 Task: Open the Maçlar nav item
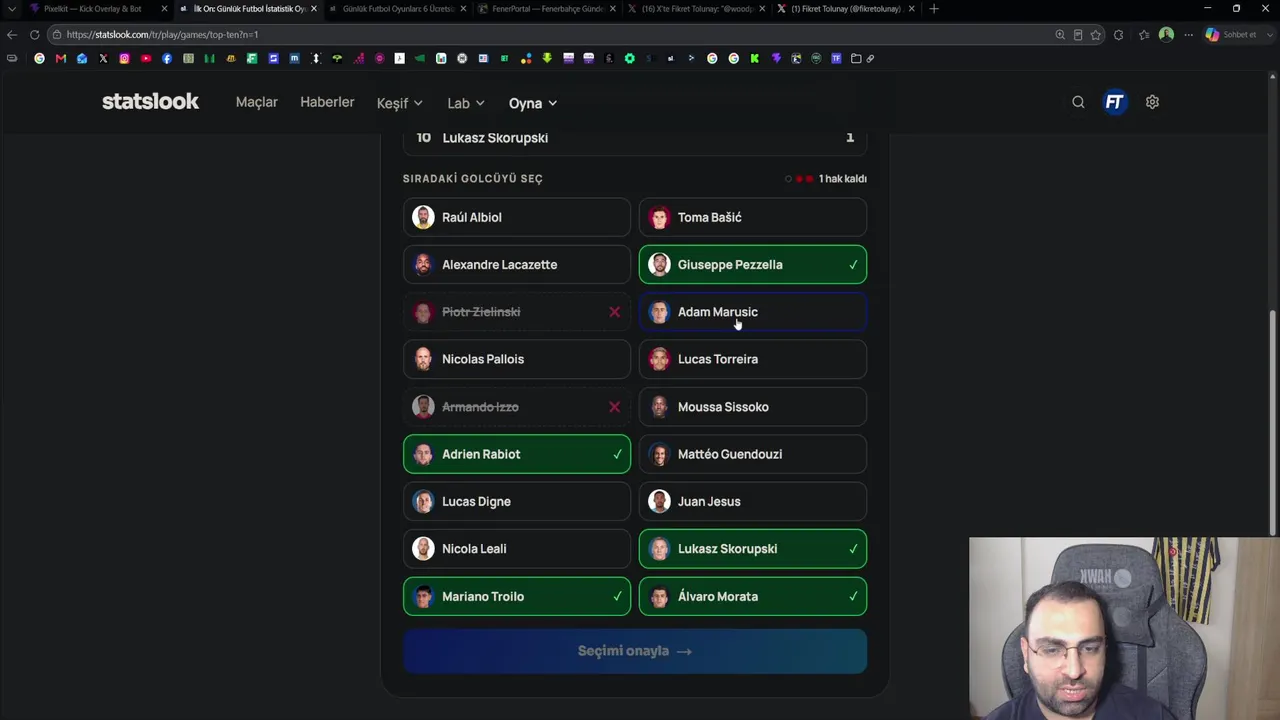click(x=257, y=102)
